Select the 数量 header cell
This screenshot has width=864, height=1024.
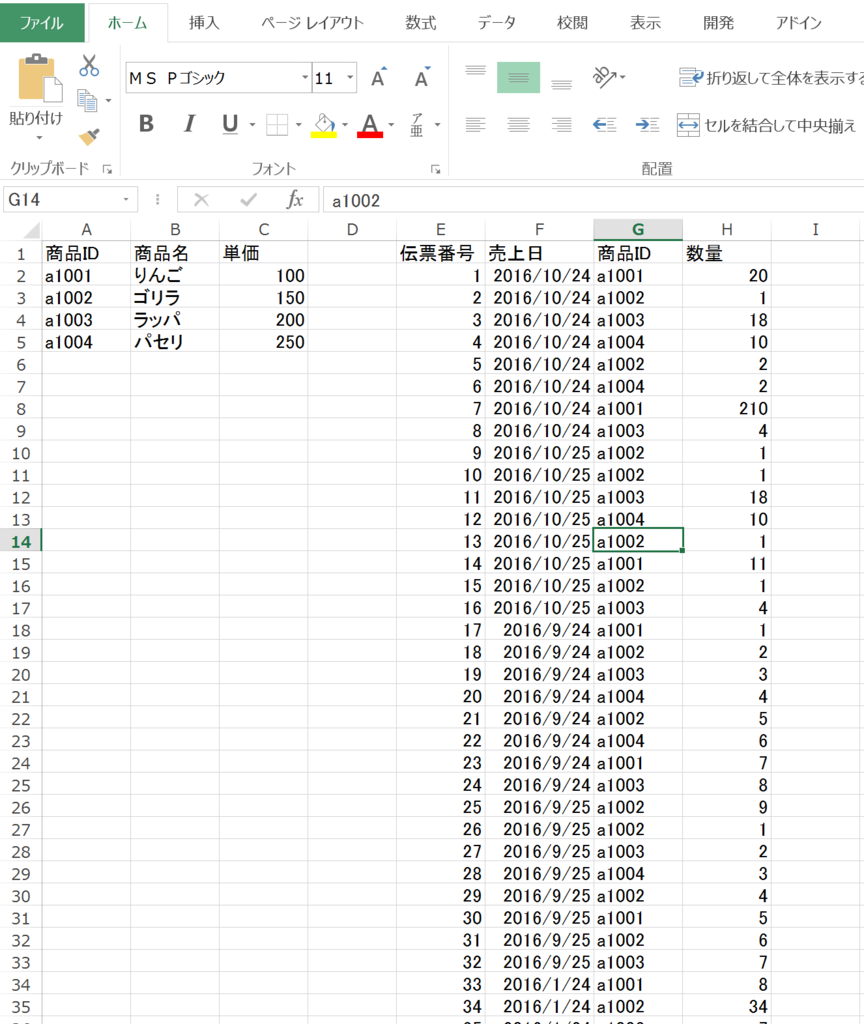click(727, 253)
